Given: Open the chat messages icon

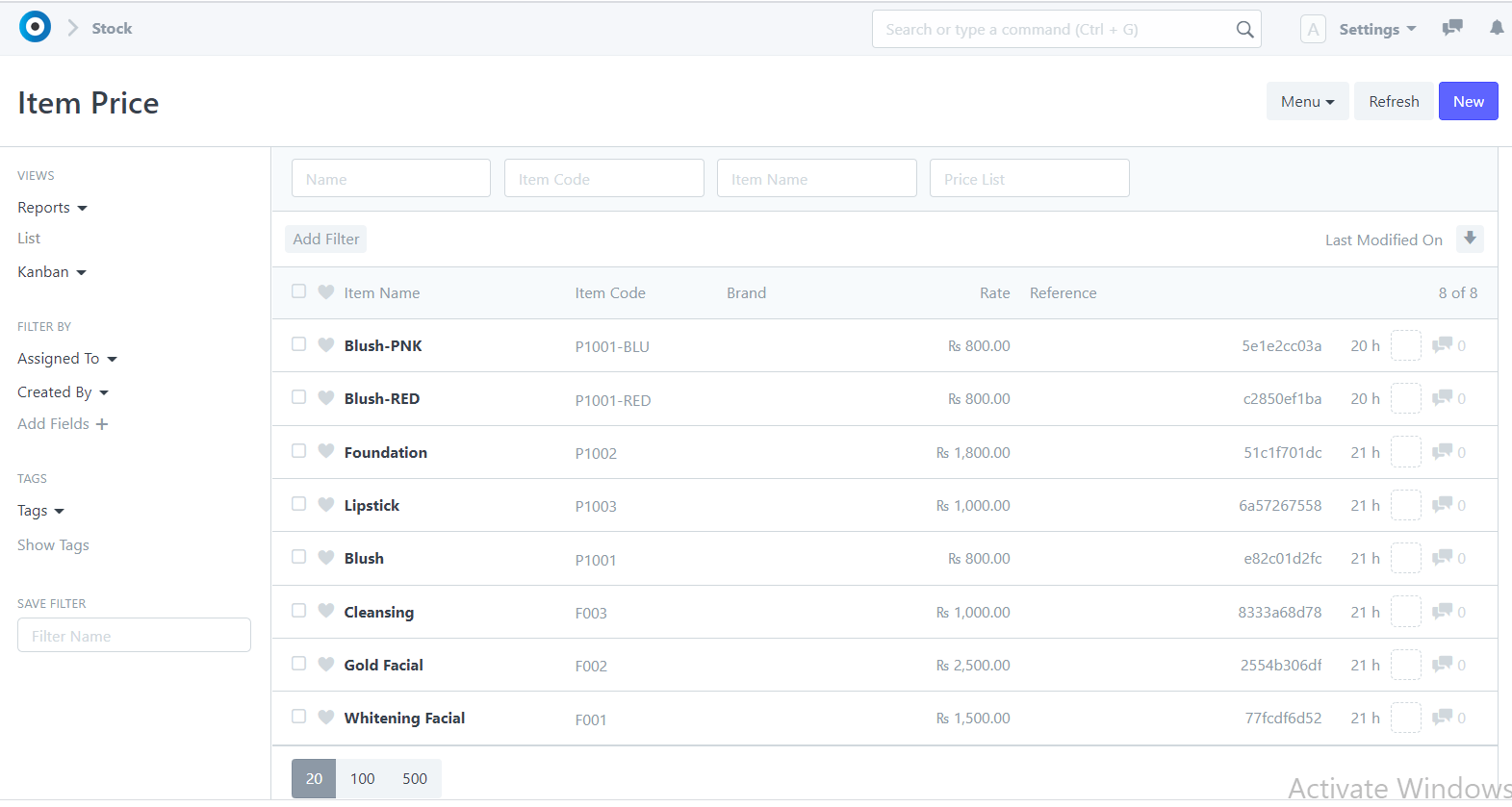Looking at the screenshot, I should pyautogui.click(x=1452, y=28).
